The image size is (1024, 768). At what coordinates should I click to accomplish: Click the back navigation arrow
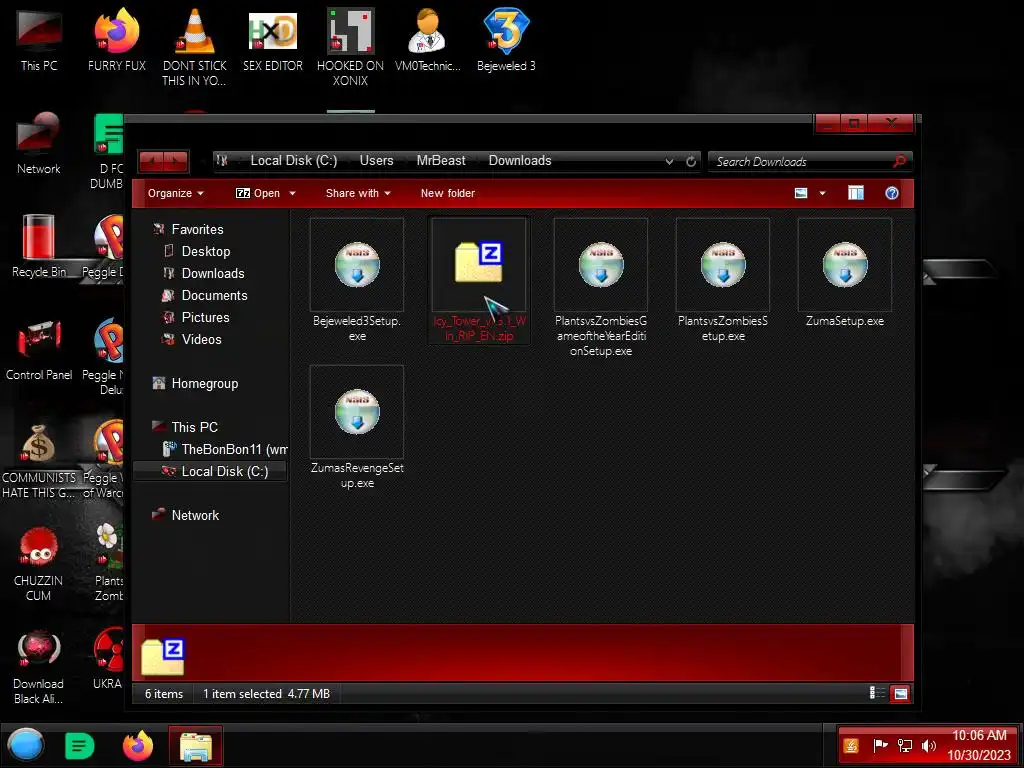point(152,161)
